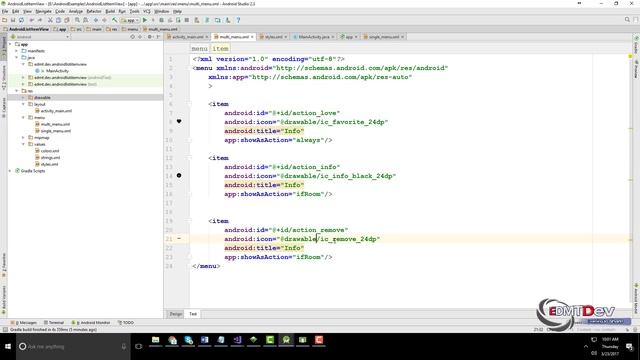The width and height of the screenshot is (640, 360).
Task: Switch to the styles.xml editor tab
Action: pyautogui.click(x=273, y=37)
